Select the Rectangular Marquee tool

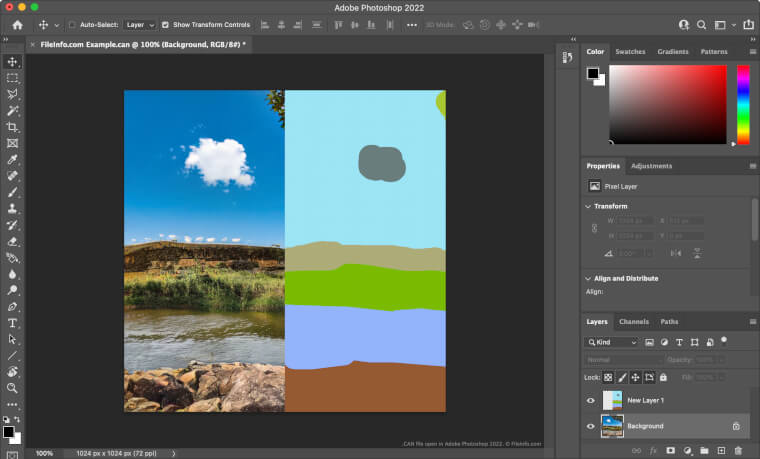point(12,78)
